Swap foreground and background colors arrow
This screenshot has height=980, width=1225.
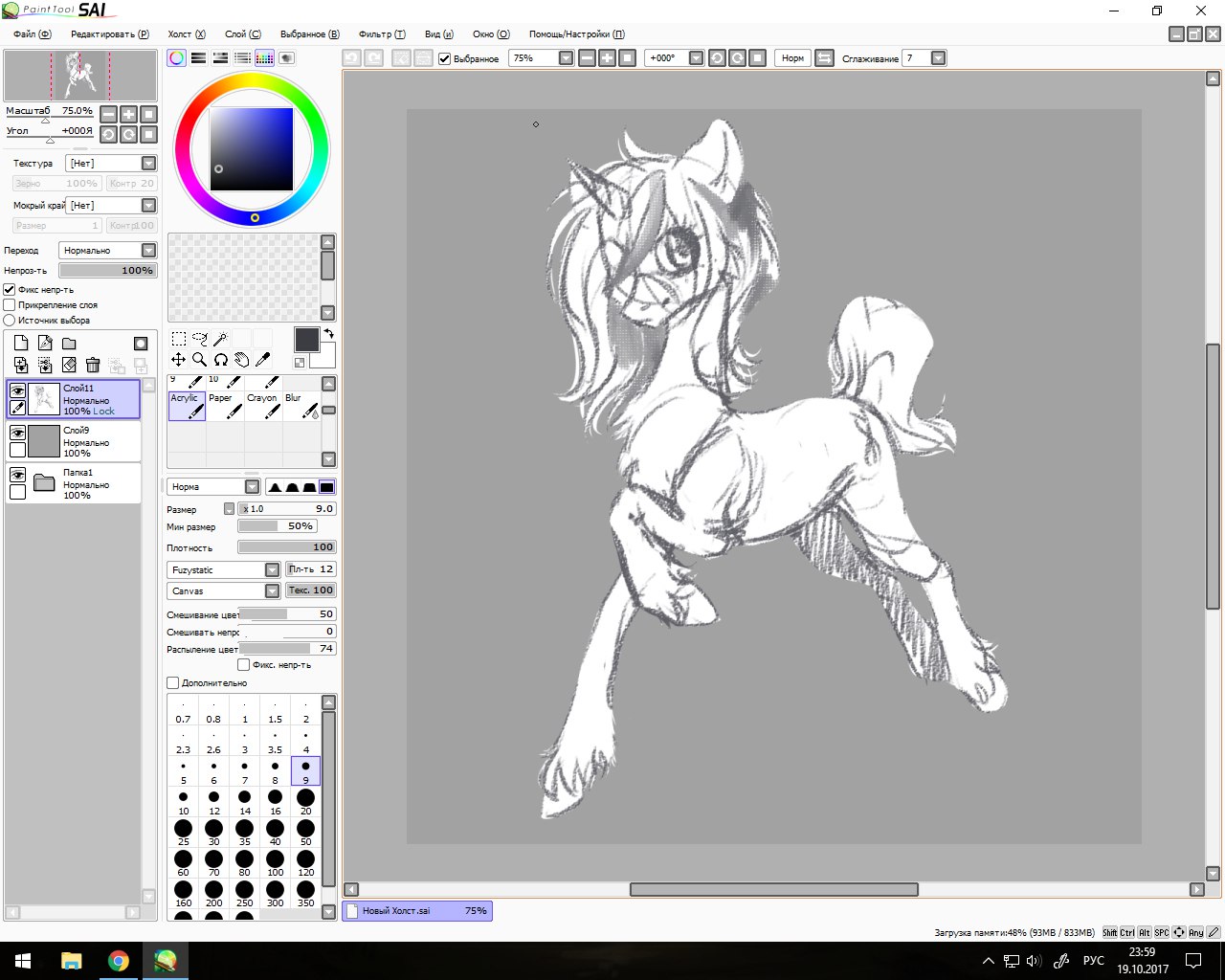coord(329,334)
